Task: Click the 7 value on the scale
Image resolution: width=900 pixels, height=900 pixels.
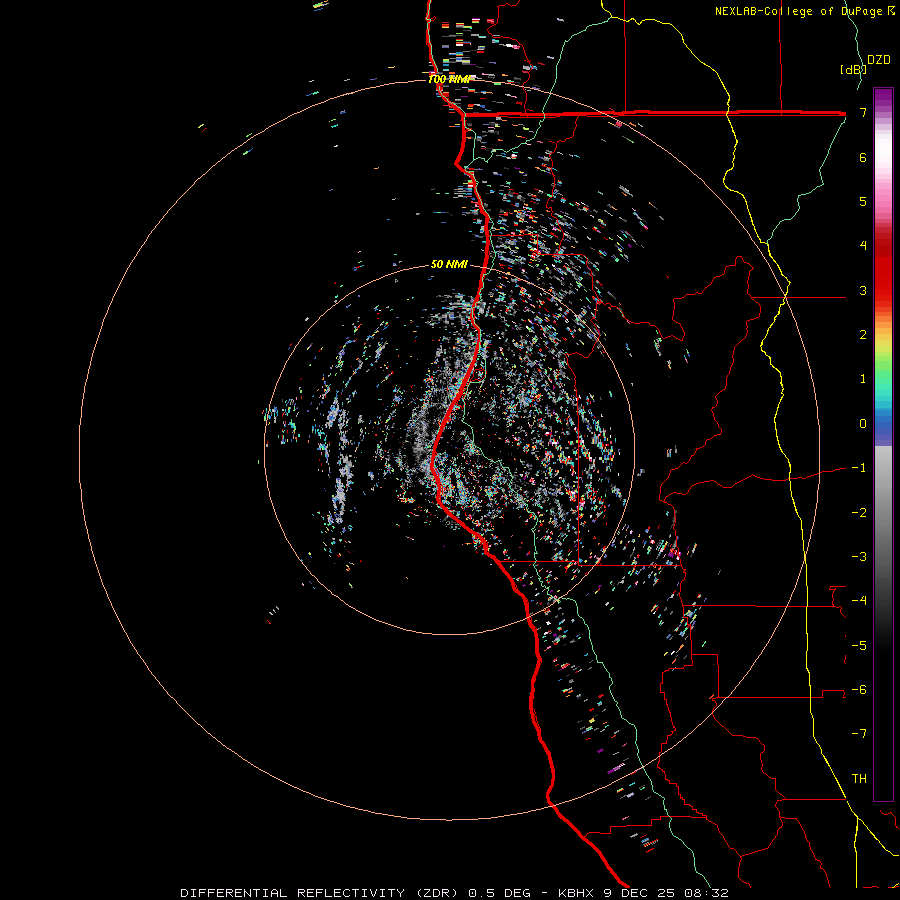Action: pos(863,112)
